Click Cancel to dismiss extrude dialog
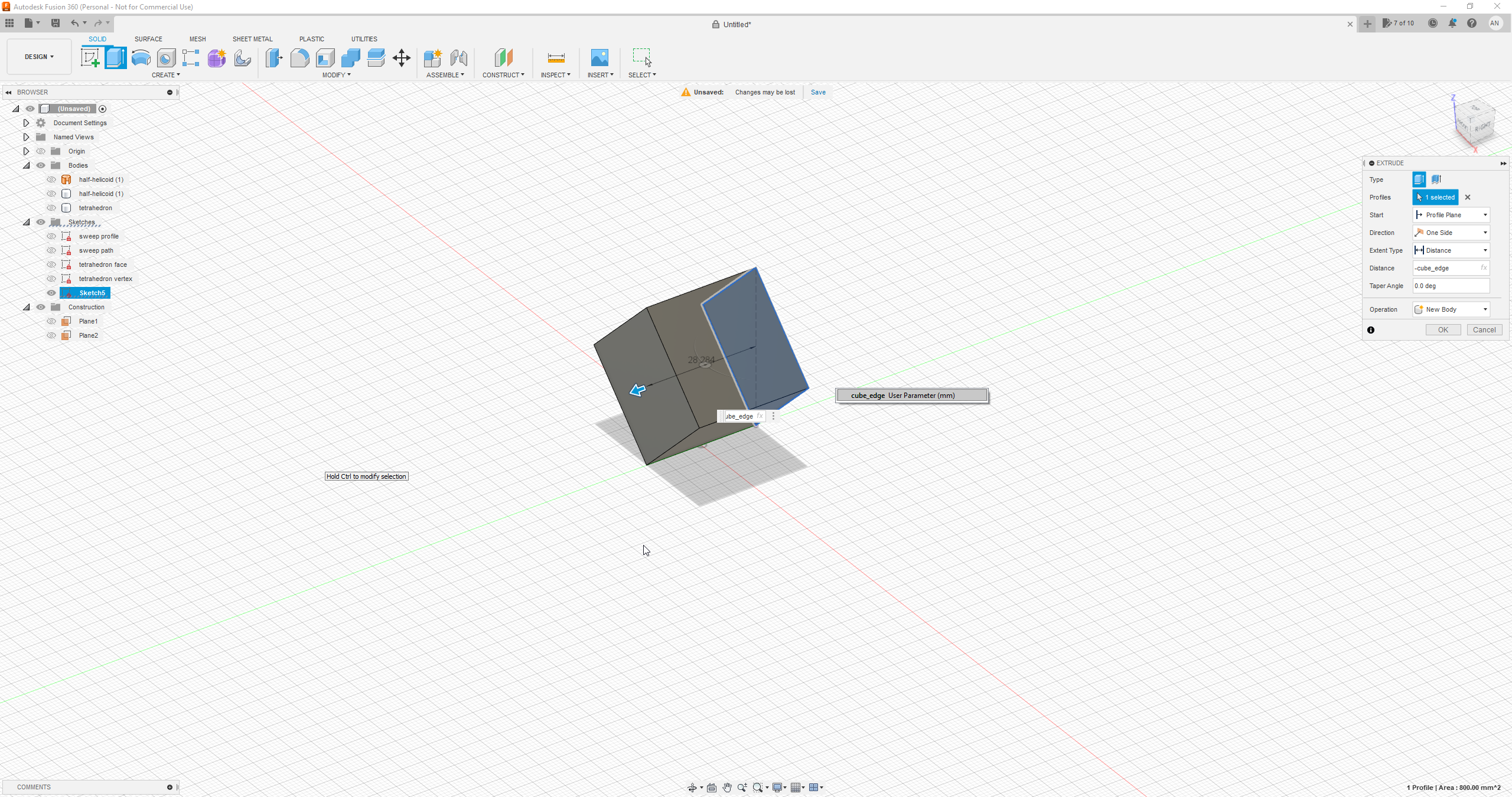1512x797 pixels. 1483,329
